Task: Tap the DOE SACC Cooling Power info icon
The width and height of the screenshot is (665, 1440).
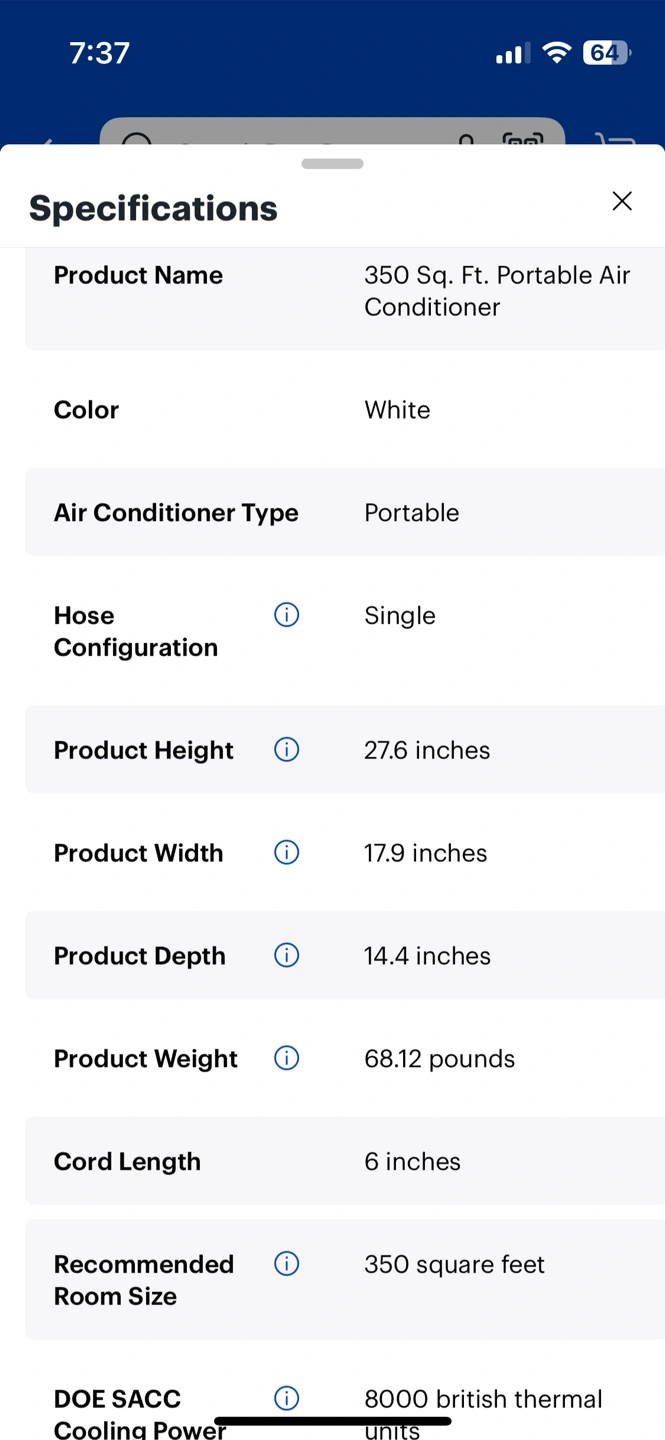Action: tap(287, 1398)
